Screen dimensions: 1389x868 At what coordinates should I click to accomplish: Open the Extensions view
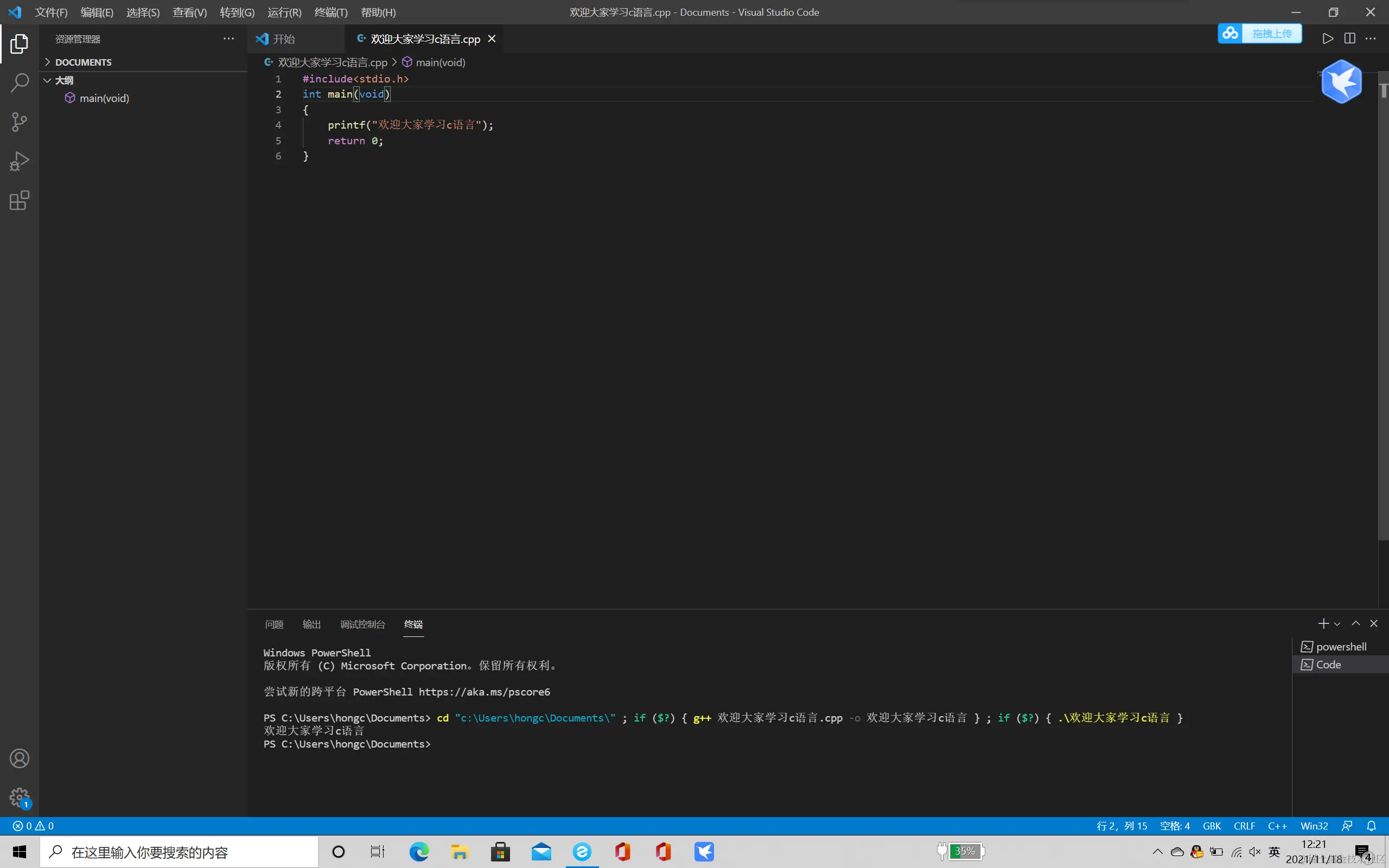click(19, 200)
